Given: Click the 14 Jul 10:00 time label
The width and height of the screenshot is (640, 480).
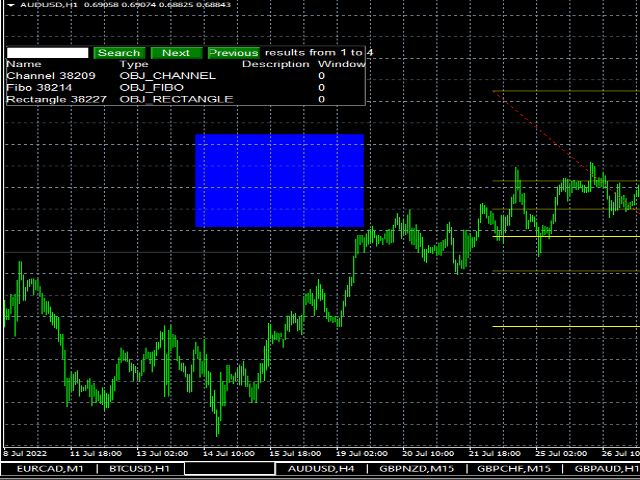Looking at the screenshot, I should tap(229, 454).
